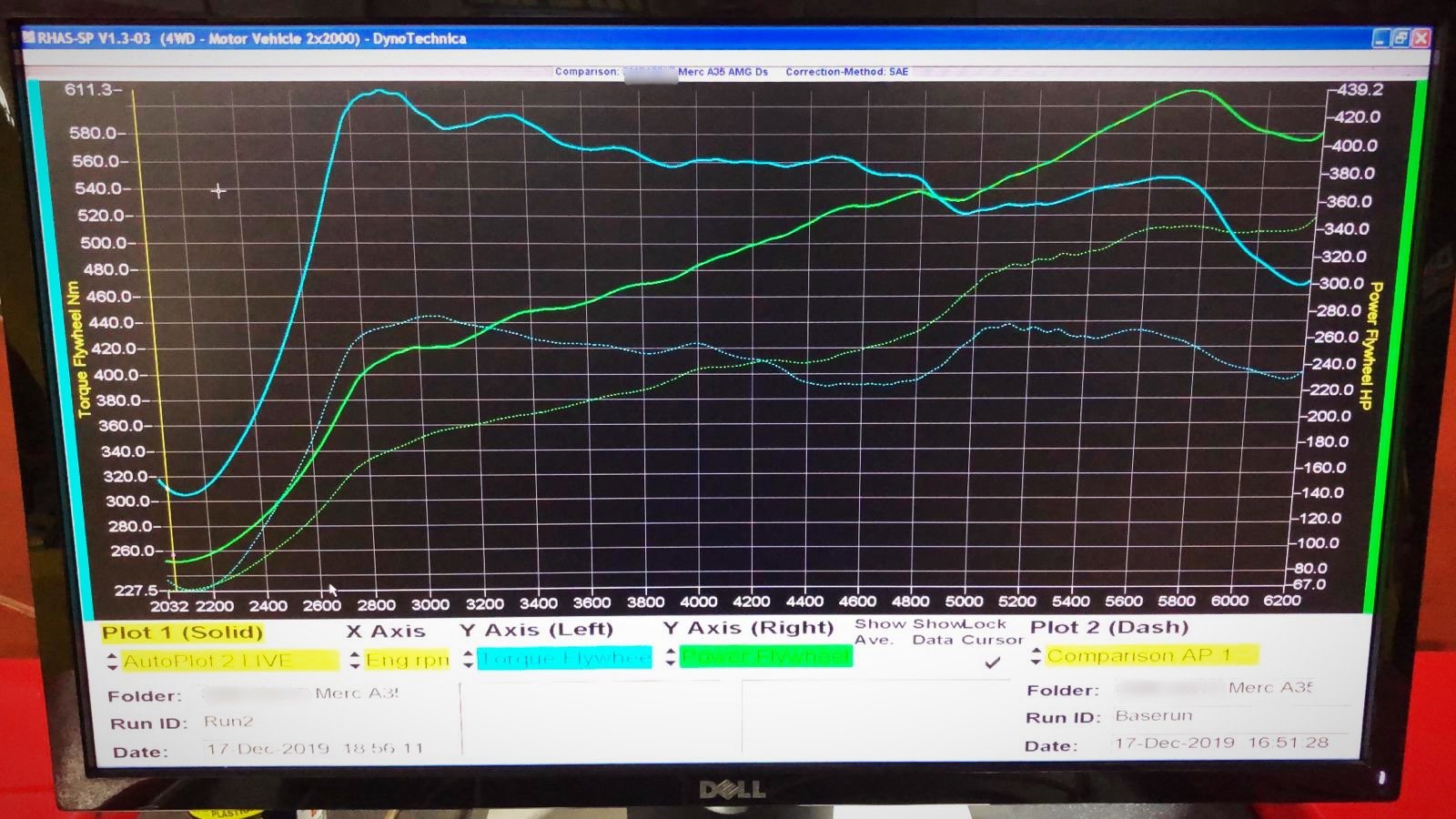Viewport: 1456px width, 819px height.
Task: Select the Eng rpm X Axis field
Action: tap(407, 660)
